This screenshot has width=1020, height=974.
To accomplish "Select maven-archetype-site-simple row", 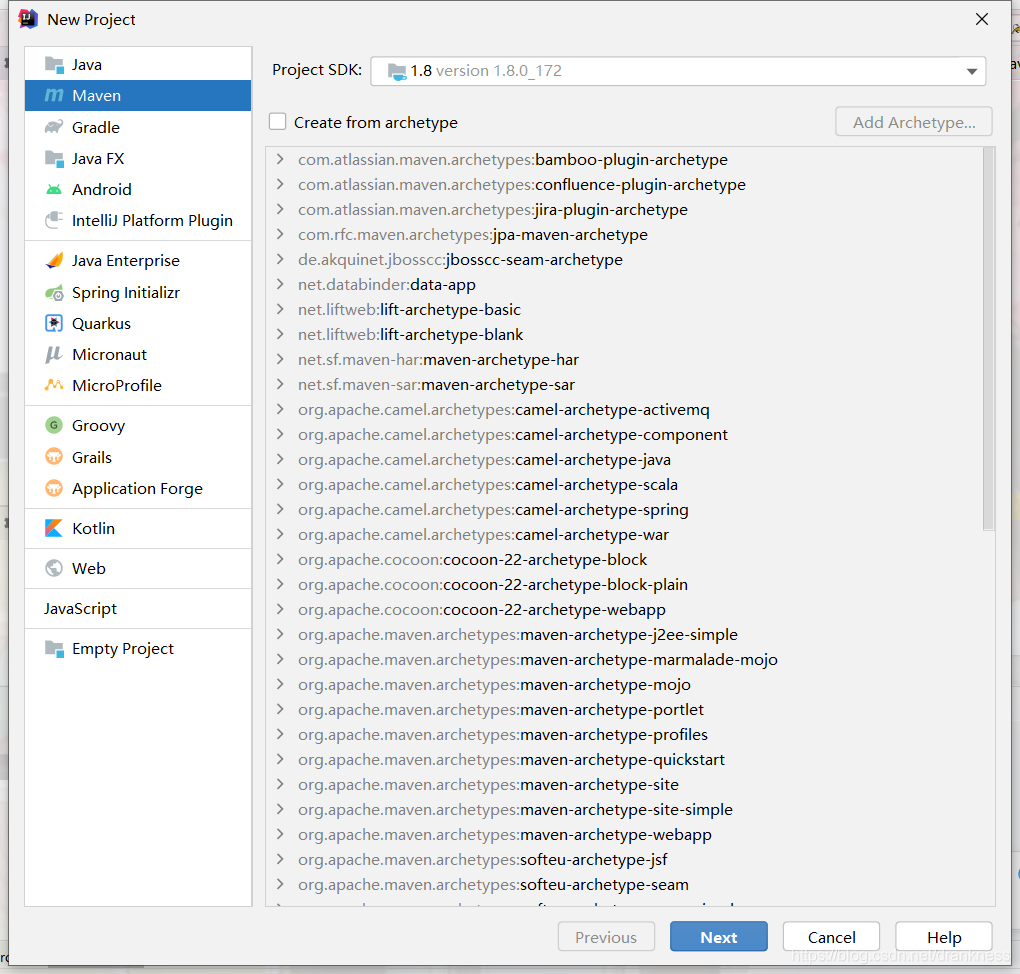I will click(624, 809).
